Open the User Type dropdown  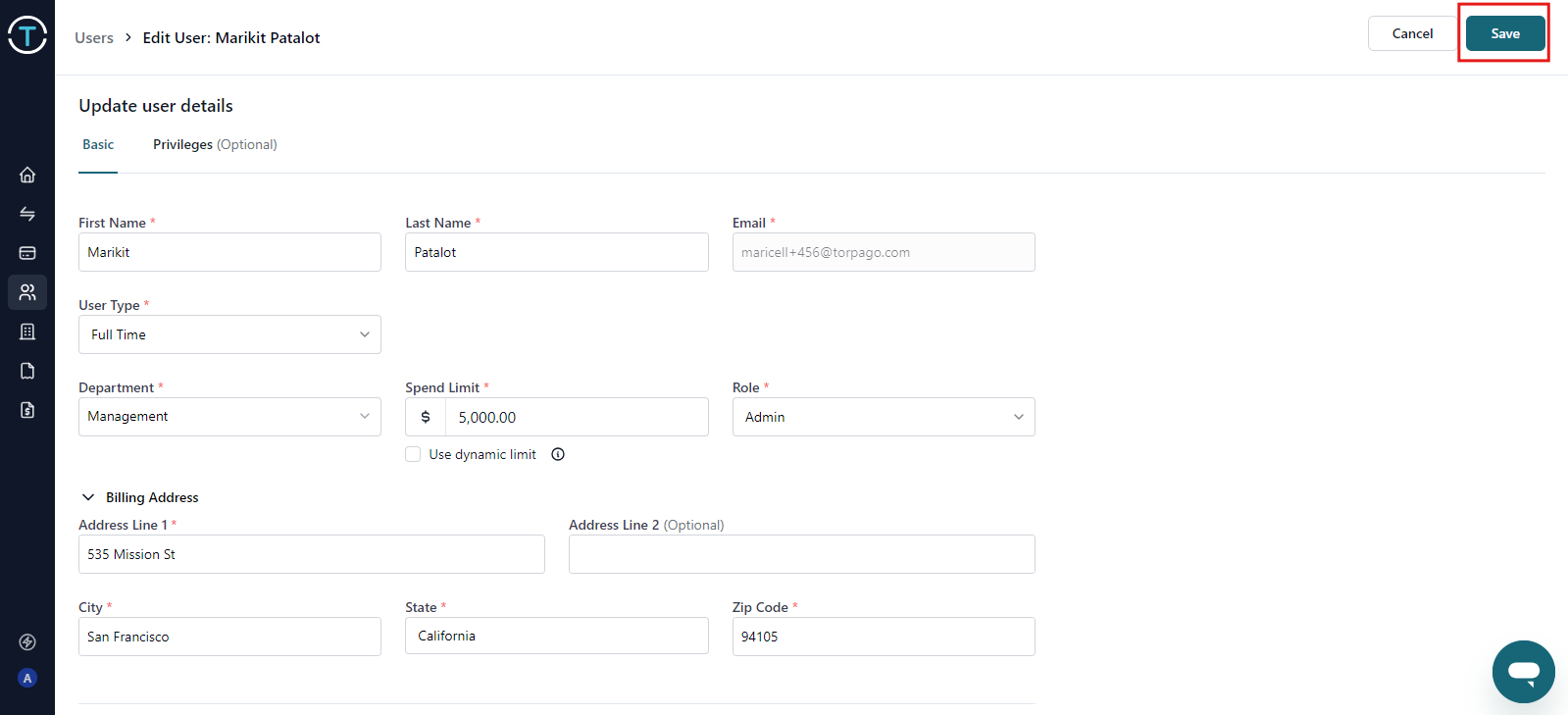click(229, 334)
